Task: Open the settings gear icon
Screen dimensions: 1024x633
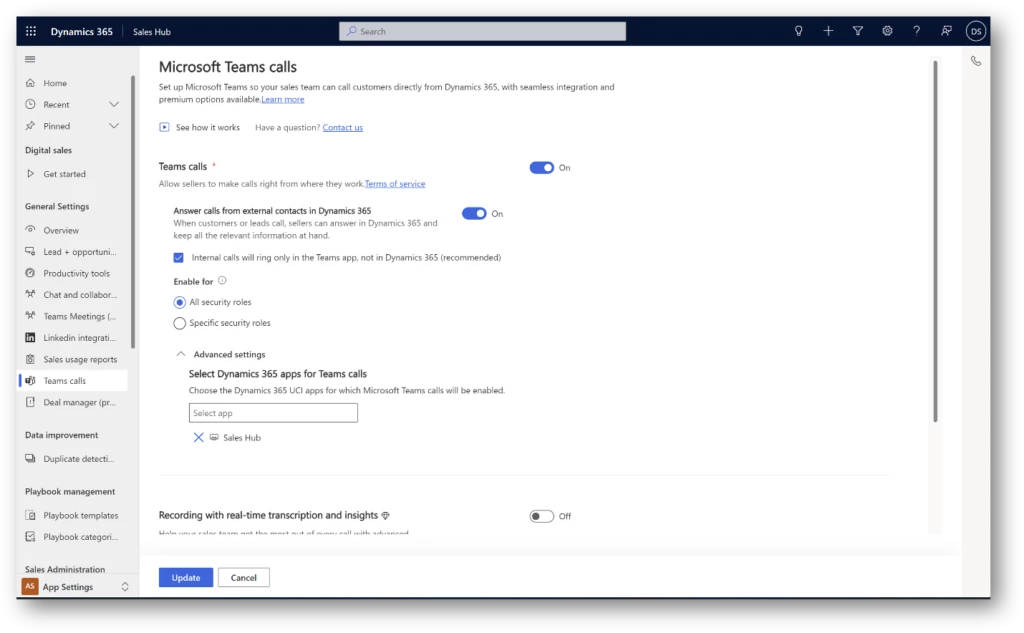Action: point(887,31)
